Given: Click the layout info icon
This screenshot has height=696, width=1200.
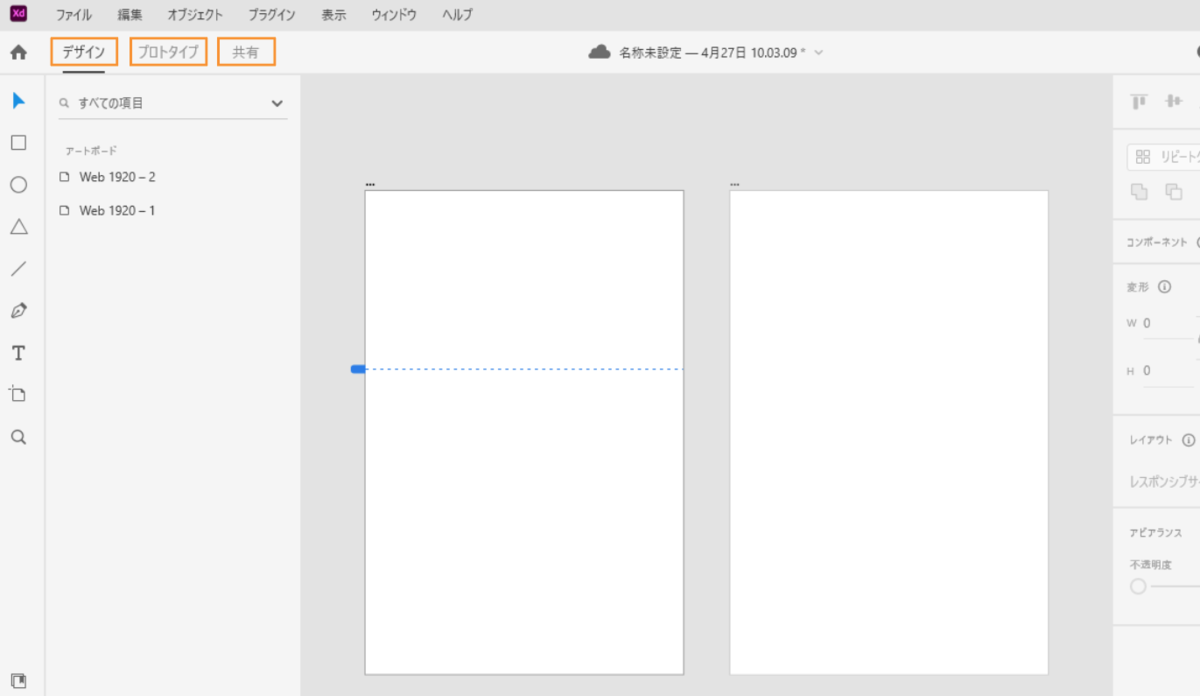Looking at the screenshot, I should [x=1188, y=440].
